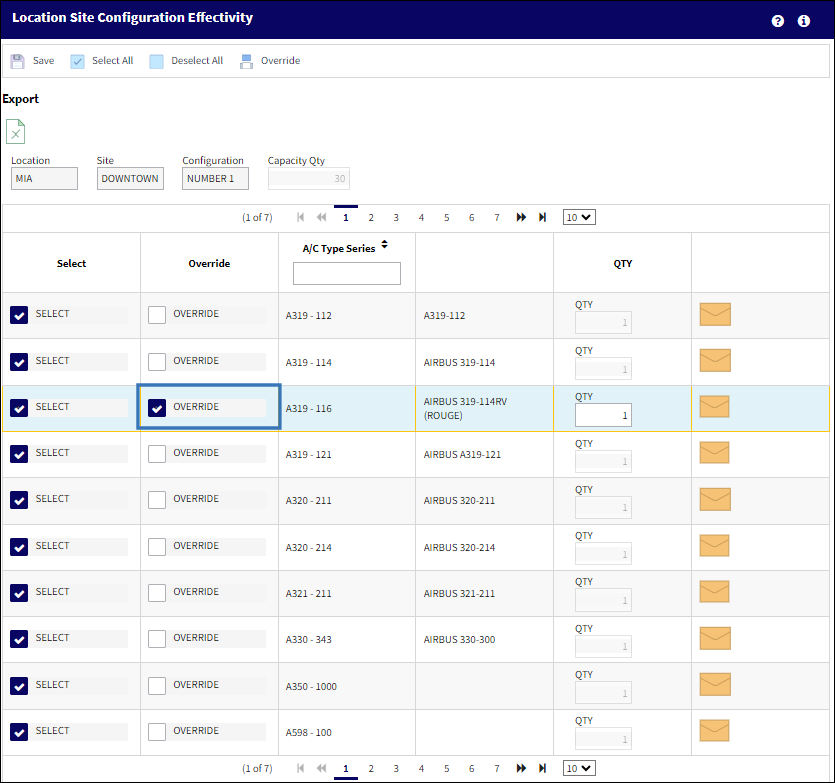Open envelope icon for A319 - 116 row
835x783 pixels.
[x=714, y=406]
